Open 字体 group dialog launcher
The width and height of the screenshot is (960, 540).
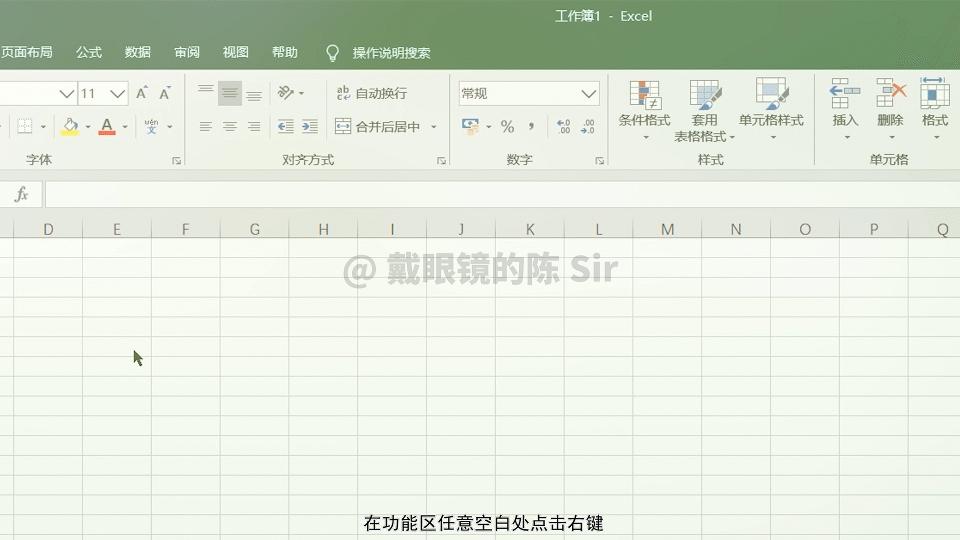coord(176,160)
